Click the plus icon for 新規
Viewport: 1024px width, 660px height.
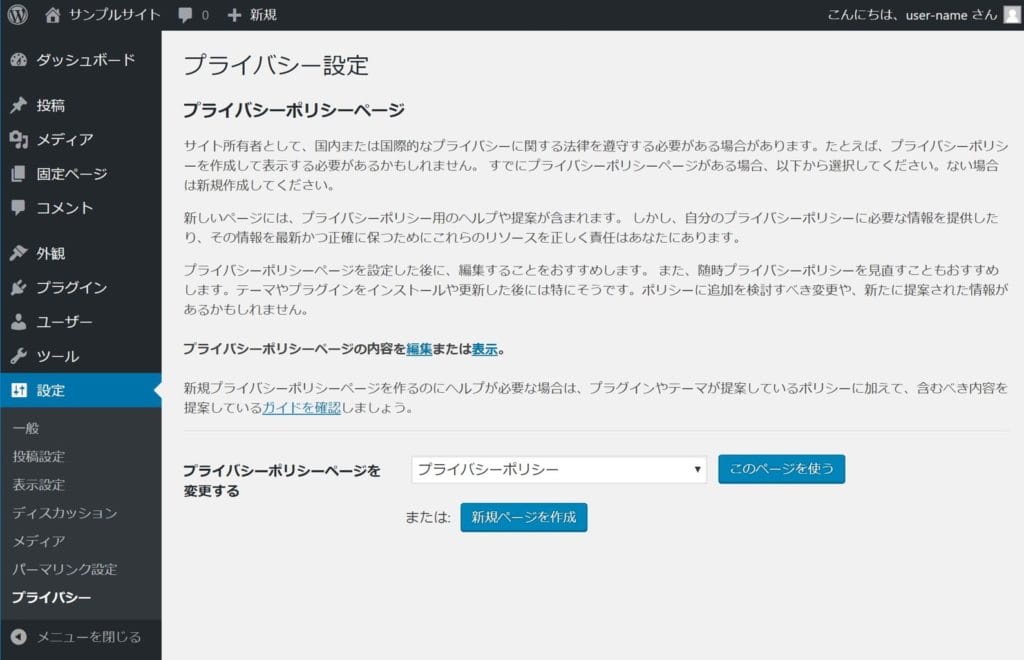tap(234, 15)
